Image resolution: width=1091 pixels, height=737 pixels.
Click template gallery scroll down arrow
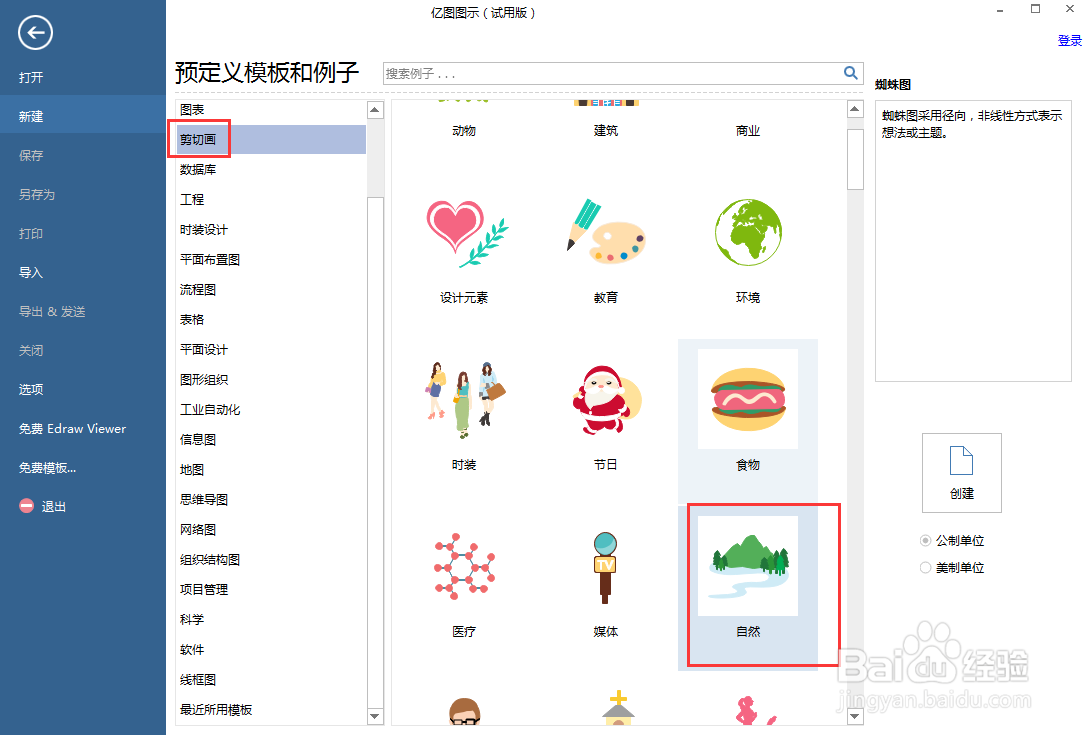(x=855, y=716)
